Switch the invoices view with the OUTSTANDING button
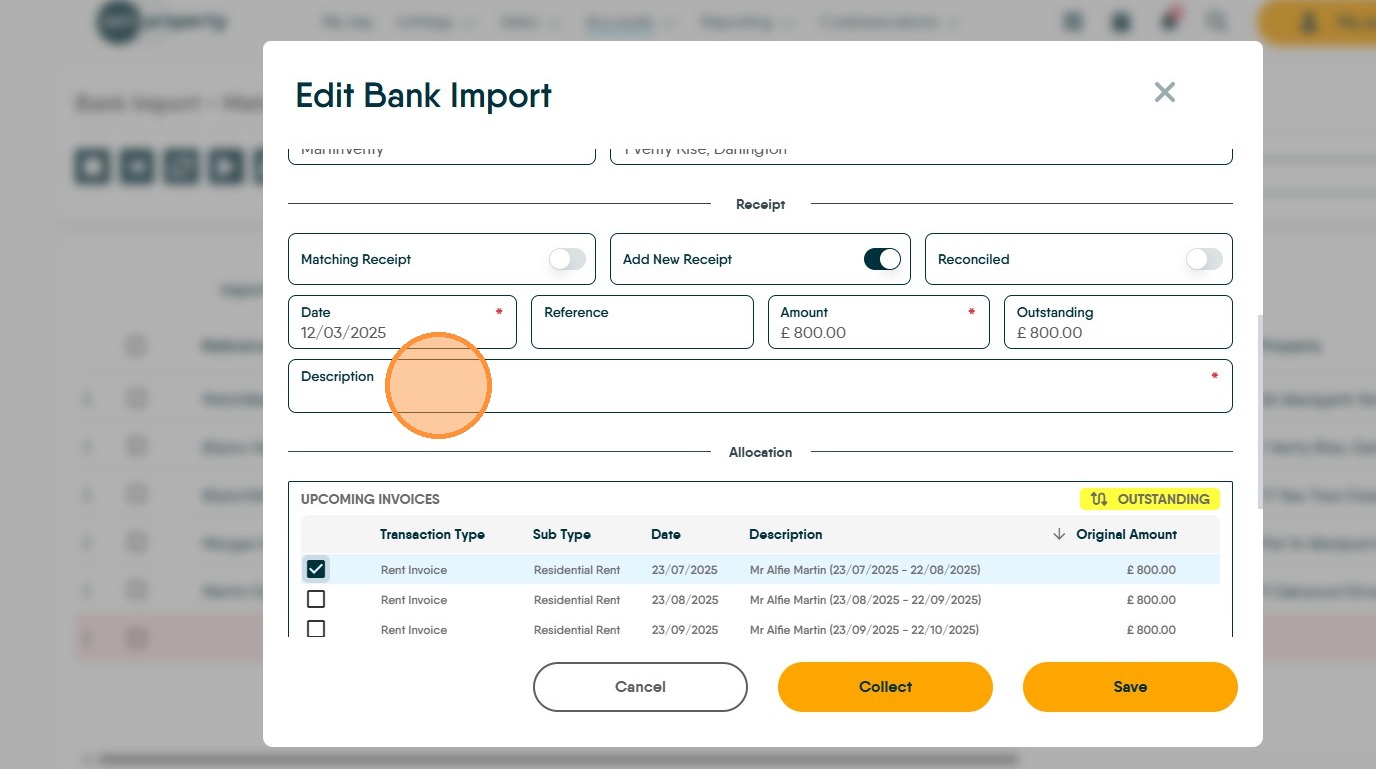This screenshot has width=1376, height=769. 1150,499
